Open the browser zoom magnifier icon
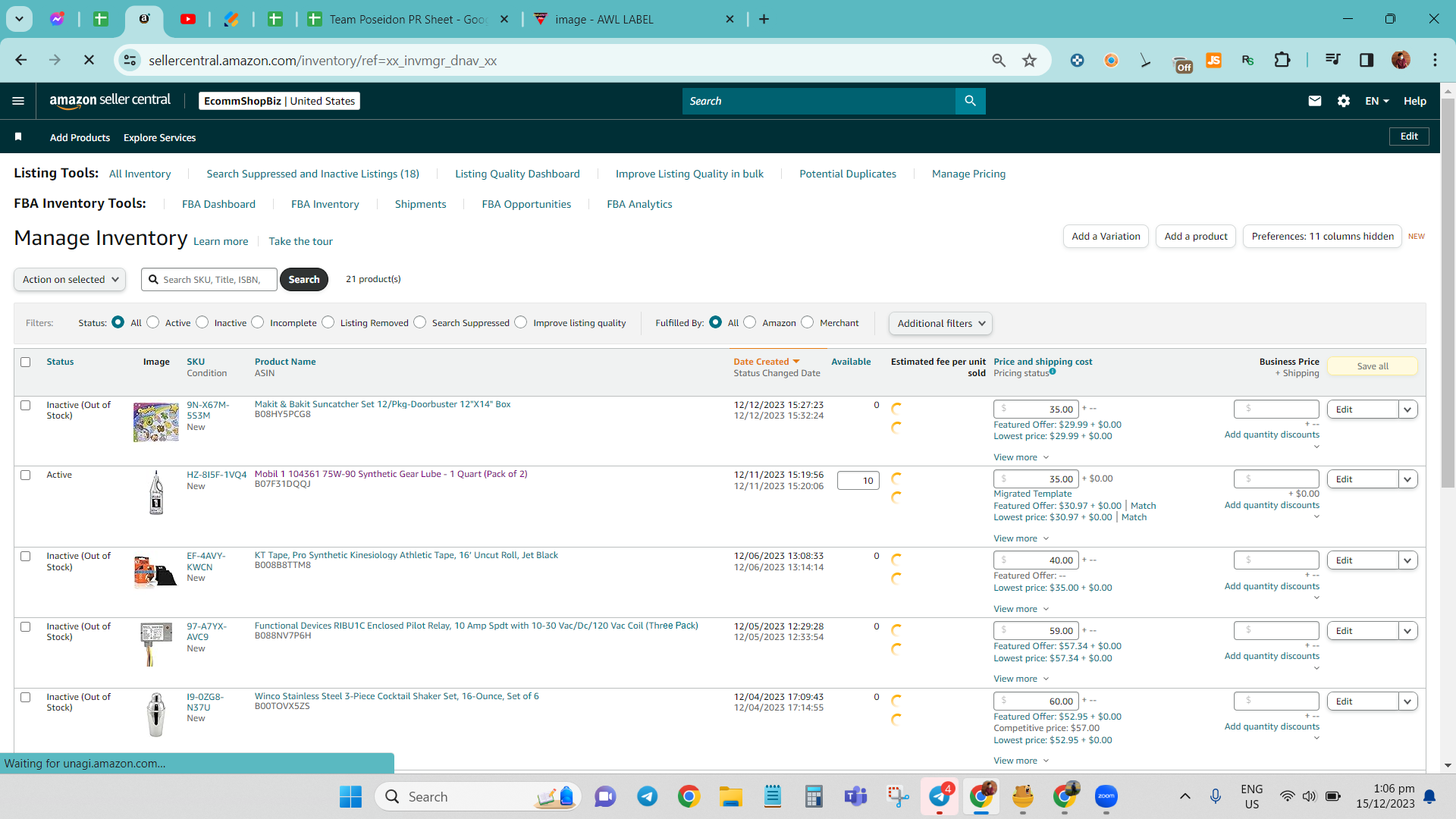The width and height of the screenshot is (1456, 819). tap(999, 61)
